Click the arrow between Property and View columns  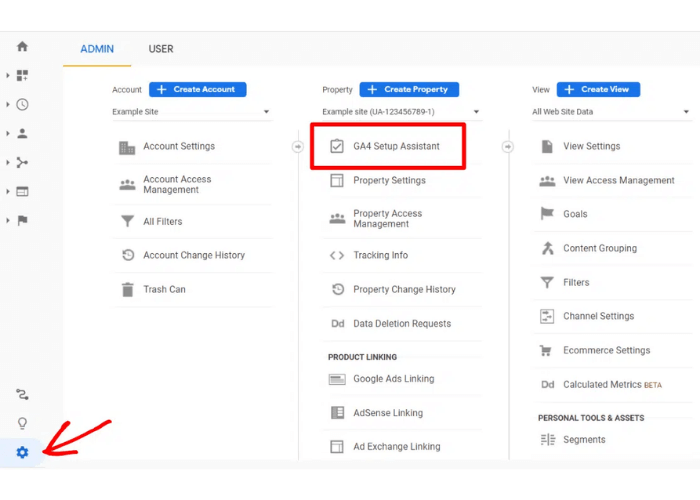[x=508, y=146]
